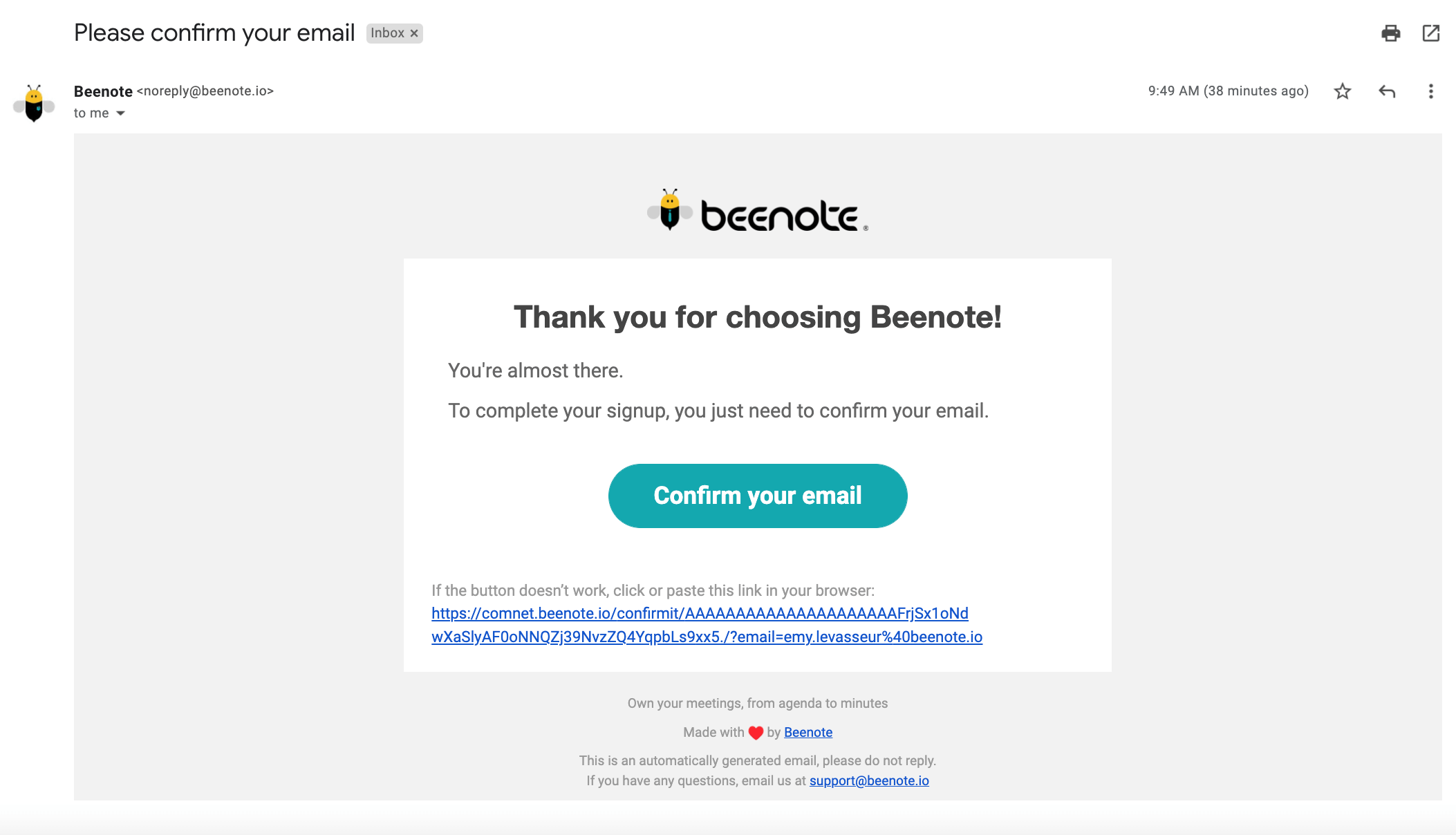Click the red heart icon in the footer
The height and width of the screenshot is (835, 1456).
point(756,733)
